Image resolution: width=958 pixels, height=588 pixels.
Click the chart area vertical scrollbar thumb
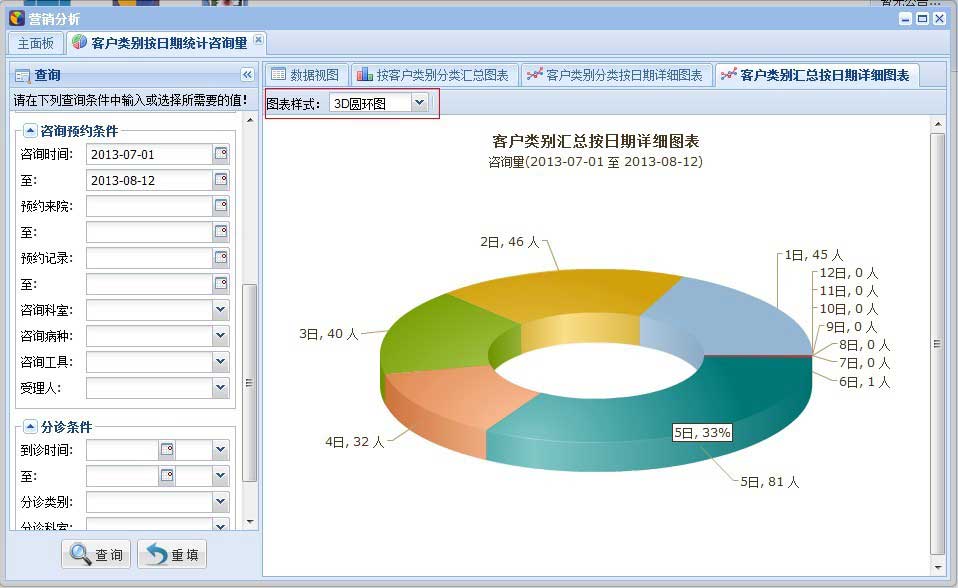pos(937,344)
